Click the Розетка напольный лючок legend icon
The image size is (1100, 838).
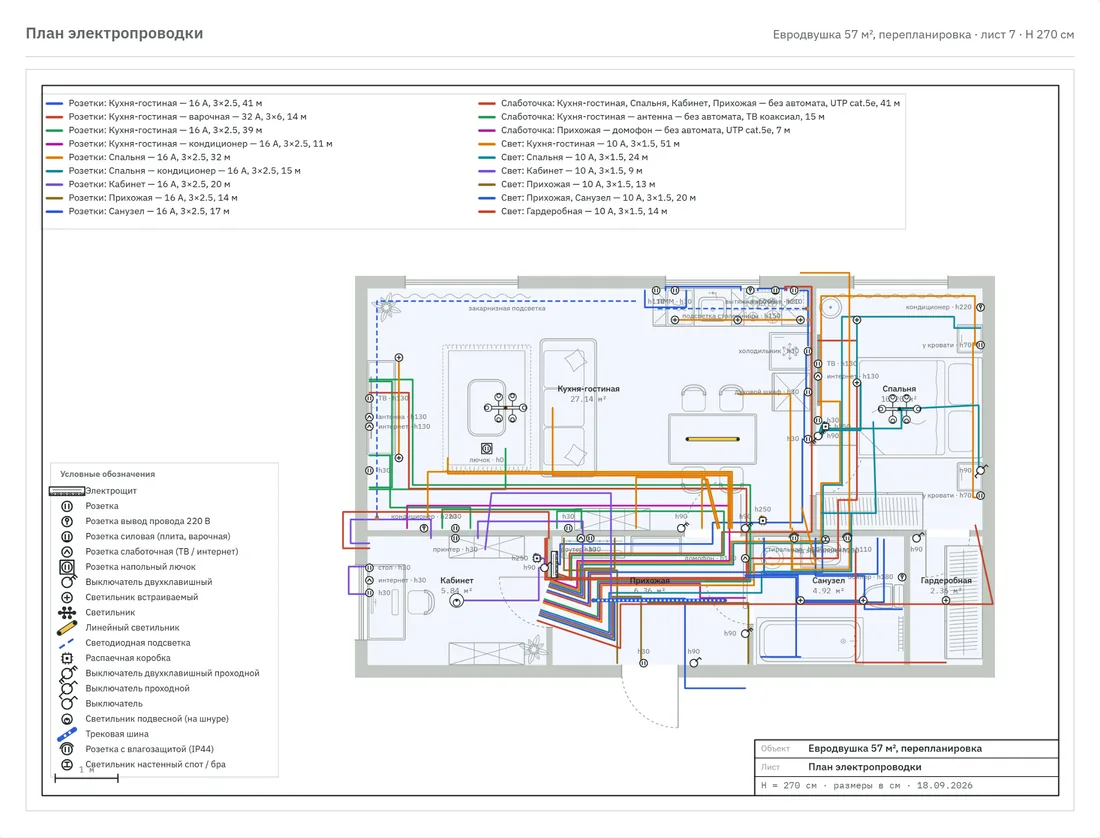pyautogui.click(x=67, y=567)
